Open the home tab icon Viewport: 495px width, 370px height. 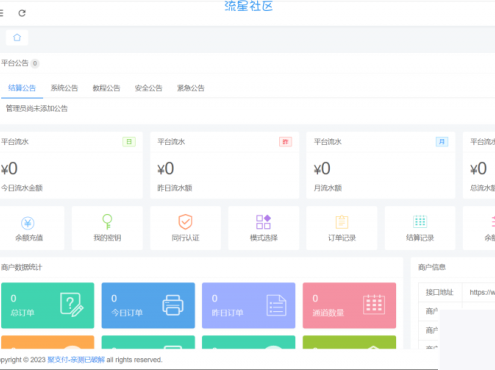coord(17,37)
